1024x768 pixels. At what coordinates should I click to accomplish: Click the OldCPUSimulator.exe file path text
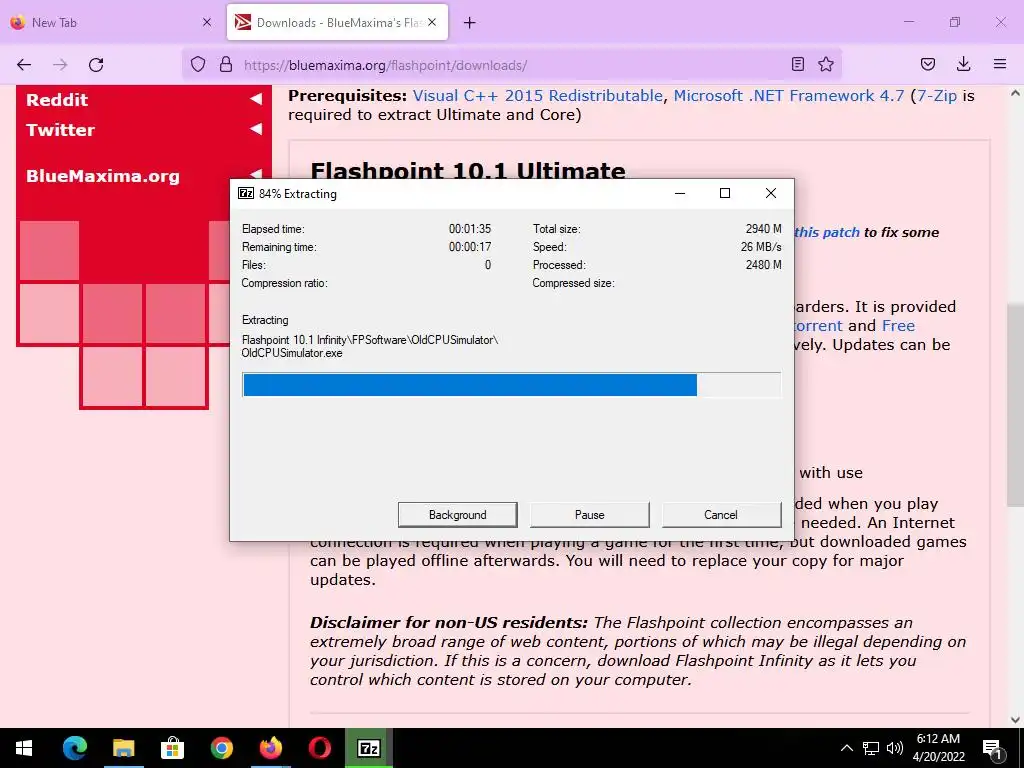[370, 346]
